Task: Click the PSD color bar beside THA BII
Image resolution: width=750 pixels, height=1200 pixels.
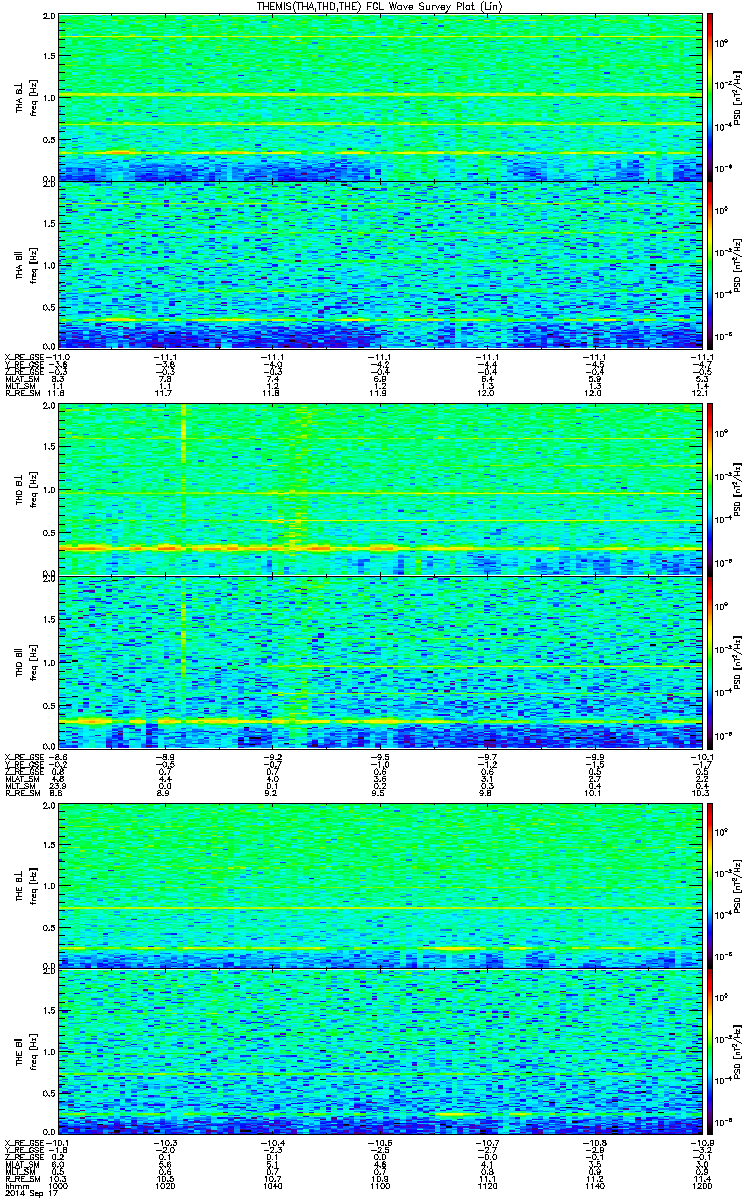Action: coord(710,265)
